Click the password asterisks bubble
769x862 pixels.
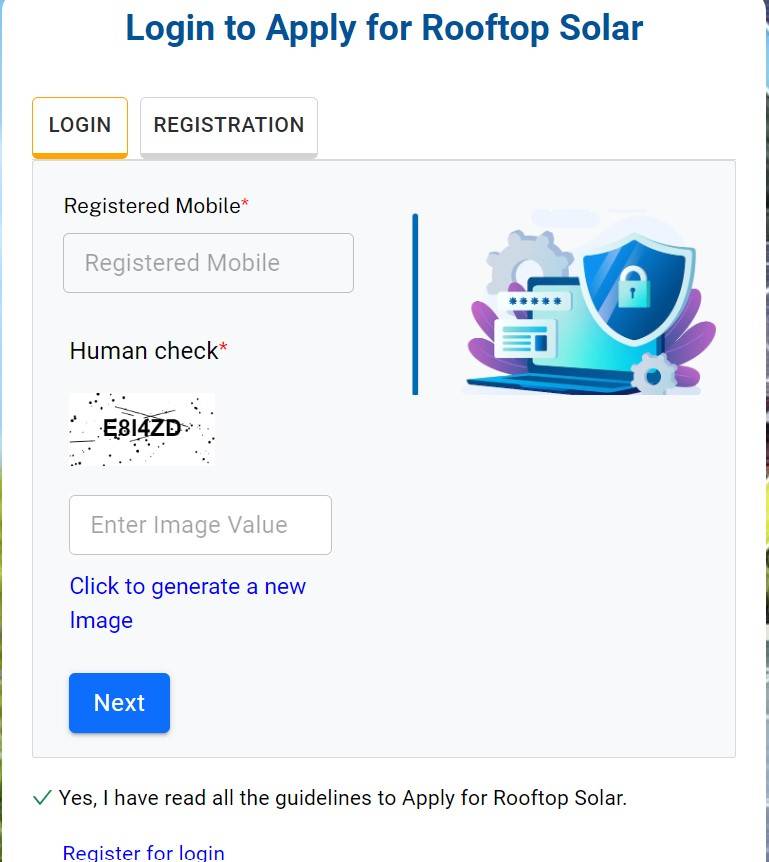535,301
